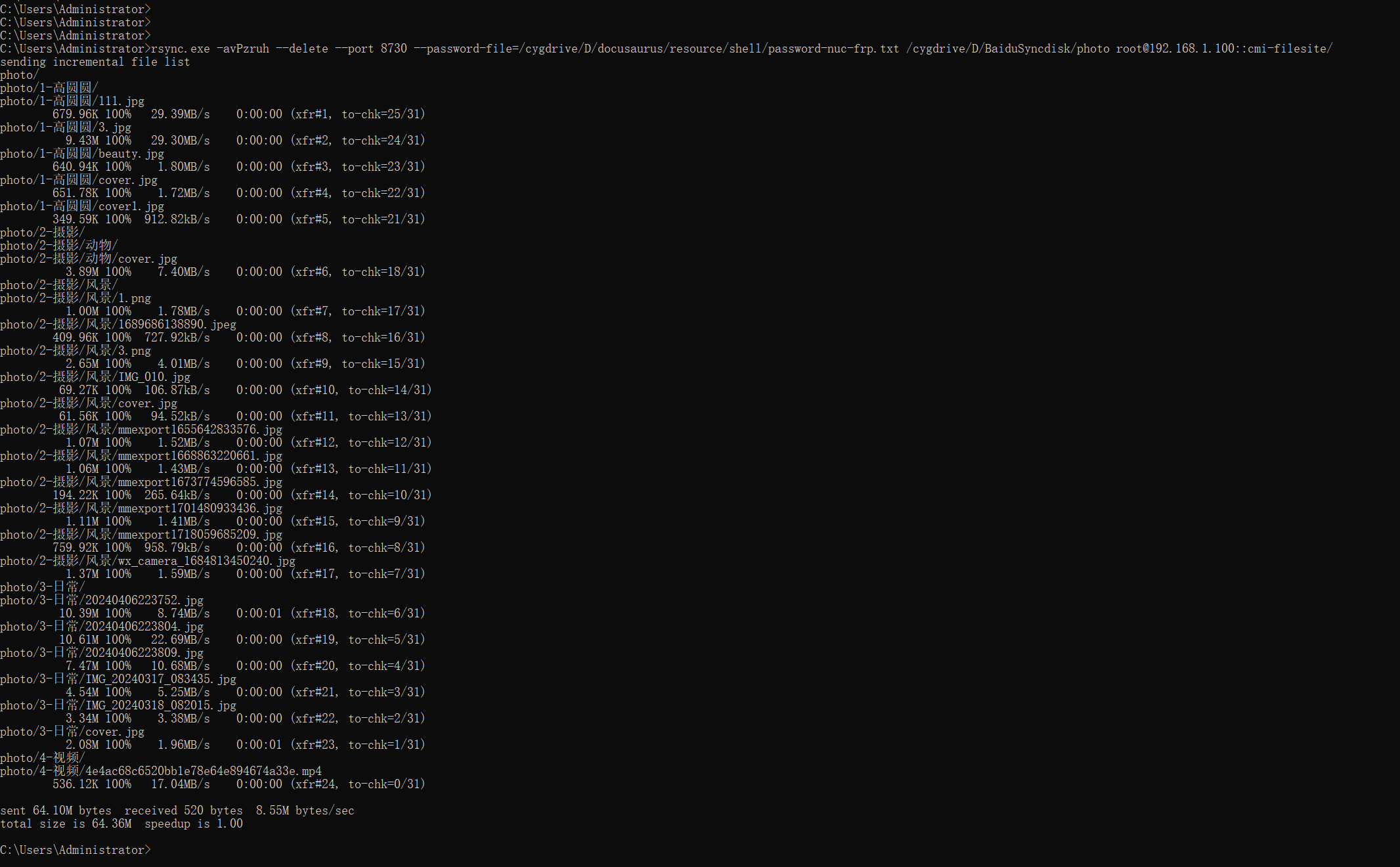Click the 20240406223809.jpg file line
1400x867 pixels.
pos(102,653)
